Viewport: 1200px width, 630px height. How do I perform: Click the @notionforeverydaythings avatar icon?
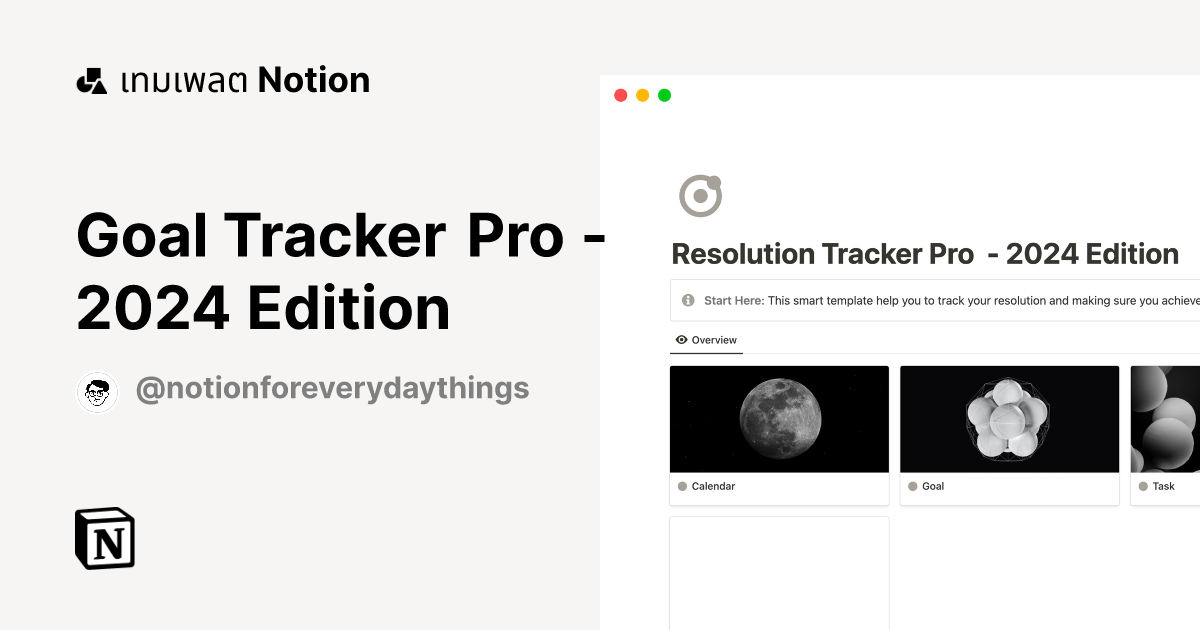(97, 391)
